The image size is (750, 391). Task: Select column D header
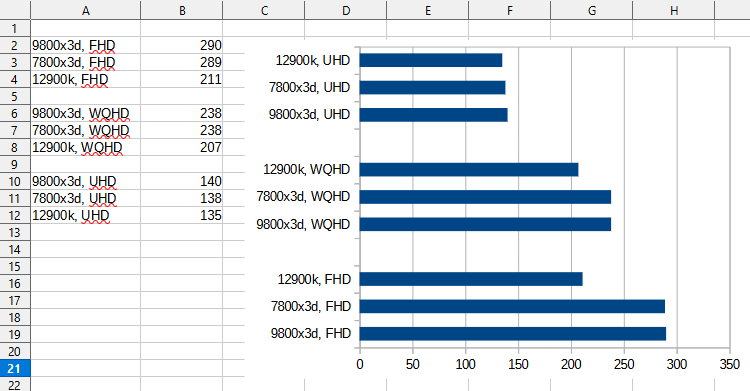tap(346, 10)
